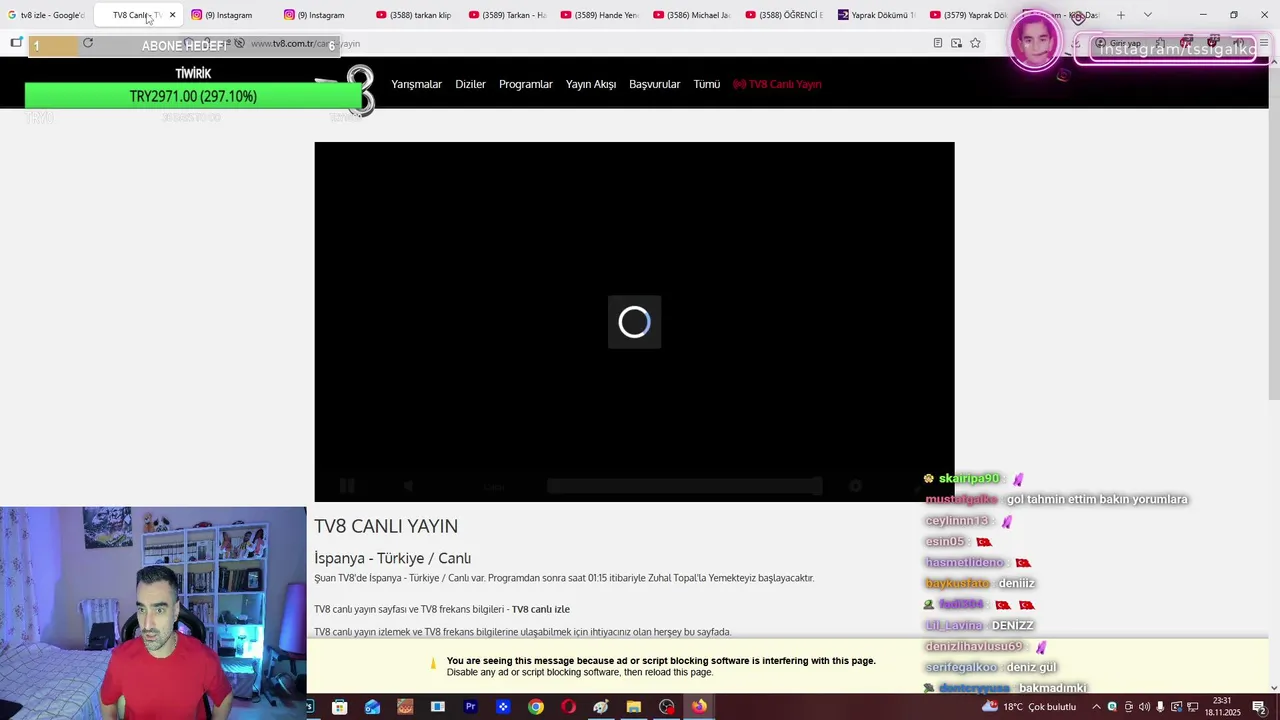1280x720 pixels.
Task: Click the video player loading area
Action: pyautogui.click(x=634, y=322)
